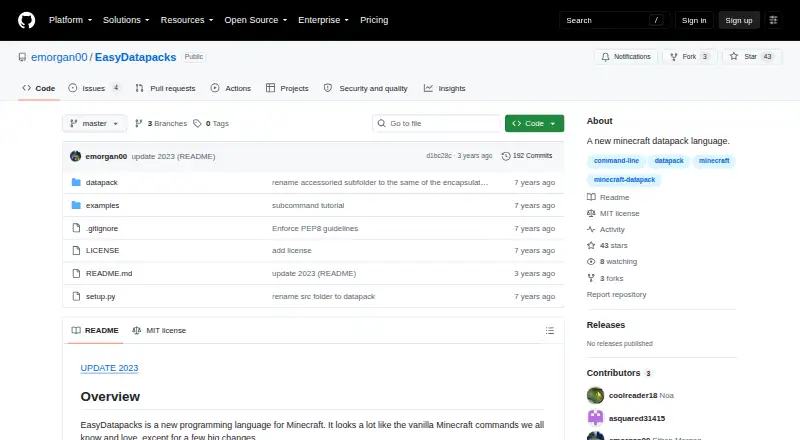
Task: Open the EasyDatapacks repository link
Action: (x=135, y=57)
